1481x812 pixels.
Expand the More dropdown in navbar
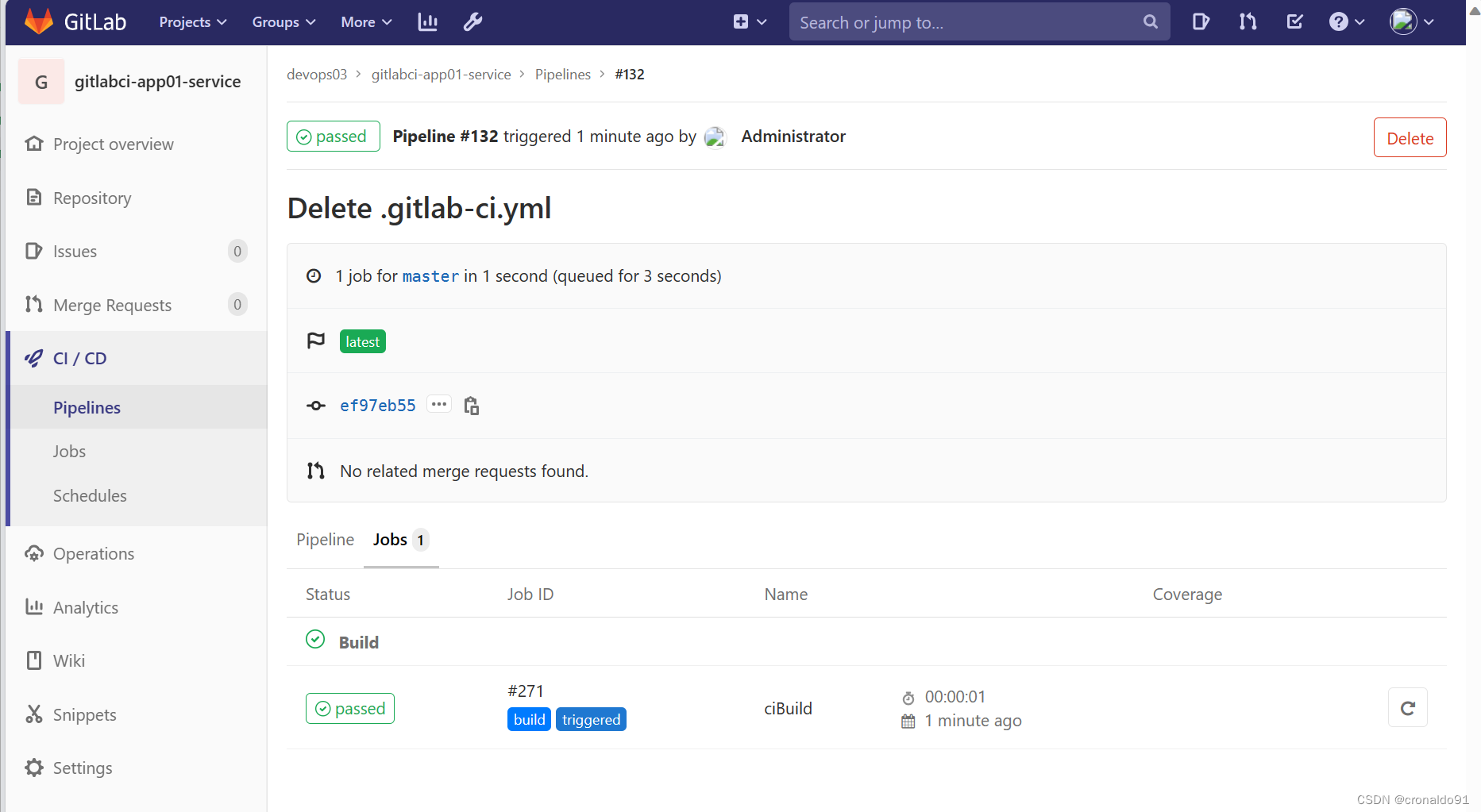[x=366, y=22]
